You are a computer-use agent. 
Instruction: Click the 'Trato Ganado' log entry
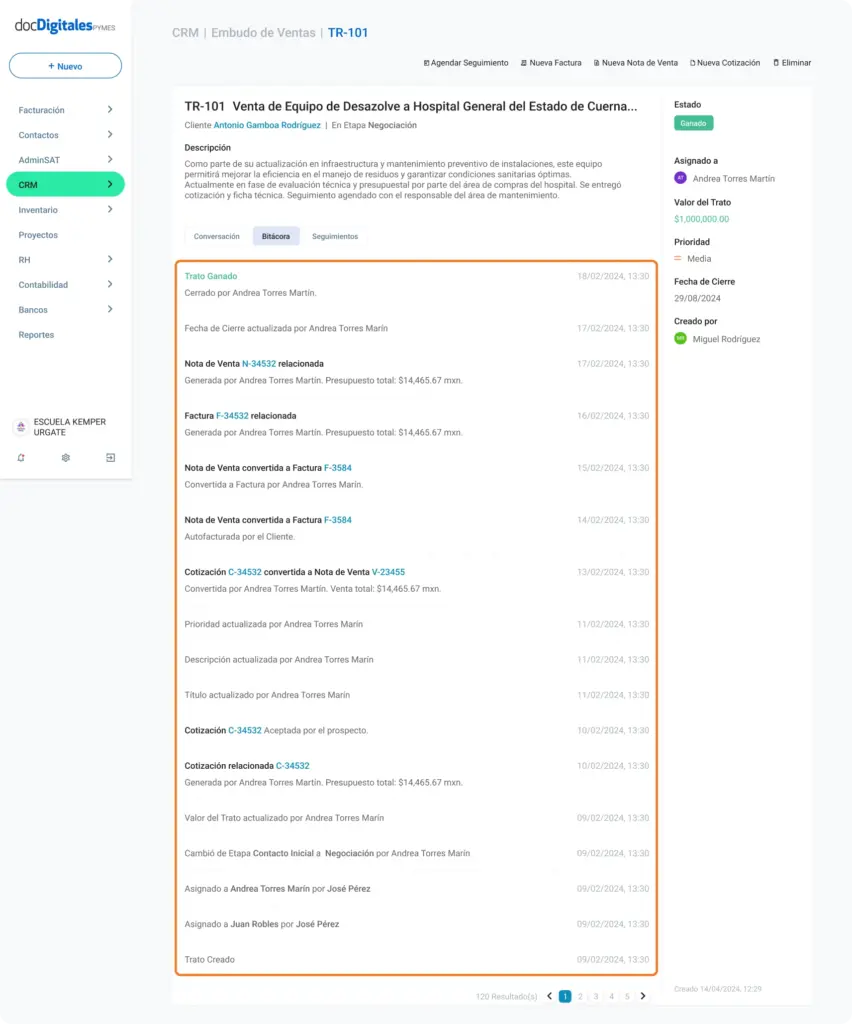[417, 285]
